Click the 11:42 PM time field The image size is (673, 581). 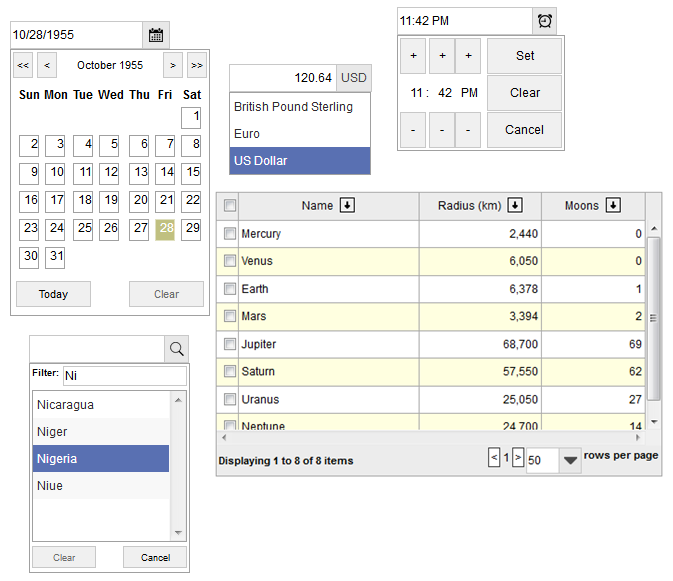[465, 21]
